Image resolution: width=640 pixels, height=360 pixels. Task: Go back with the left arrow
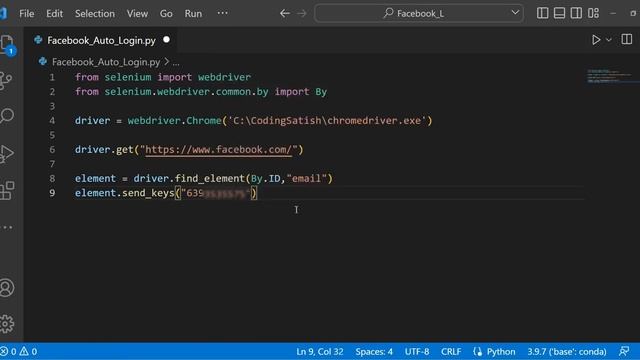point(285,13)
